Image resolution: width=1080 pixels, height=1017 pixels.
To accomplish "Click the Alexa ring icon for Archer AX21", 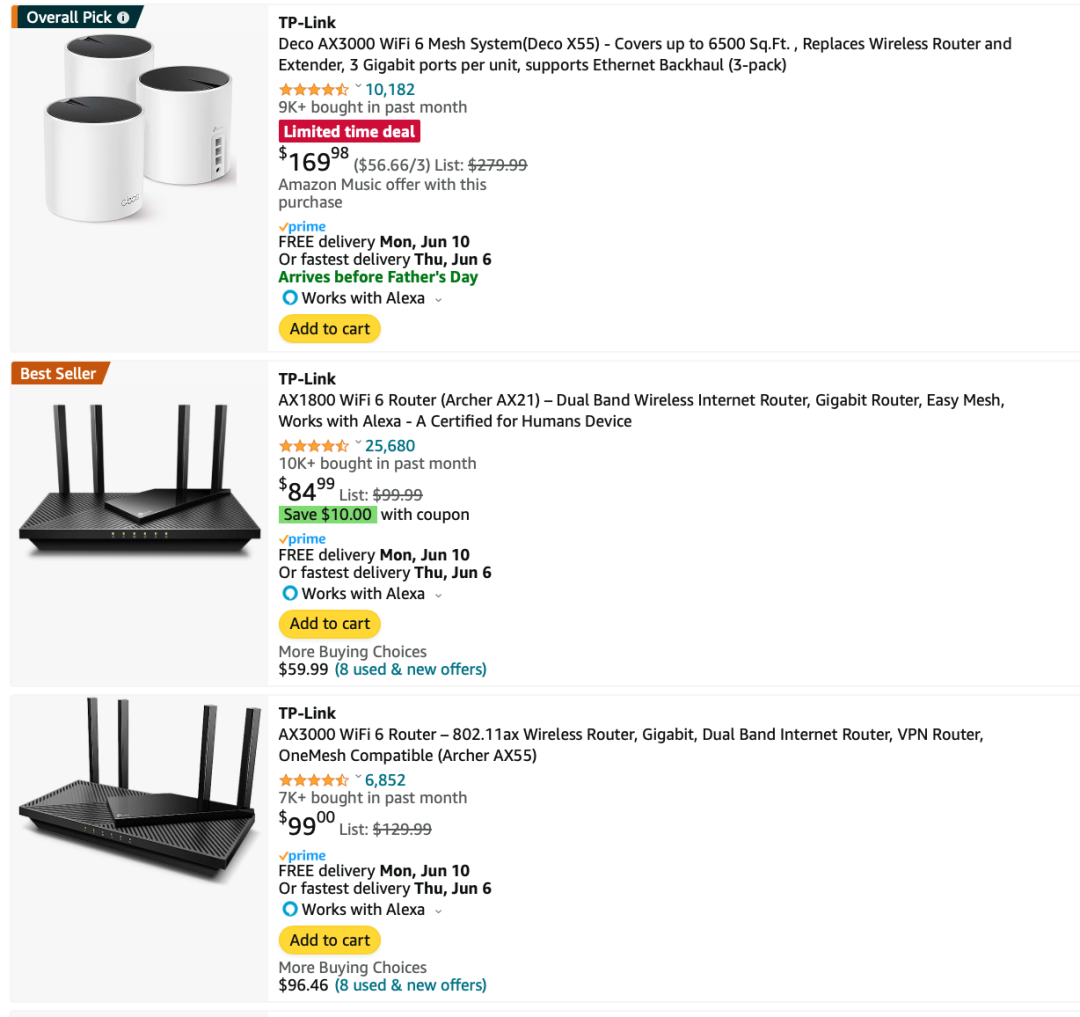I will 290,594.
